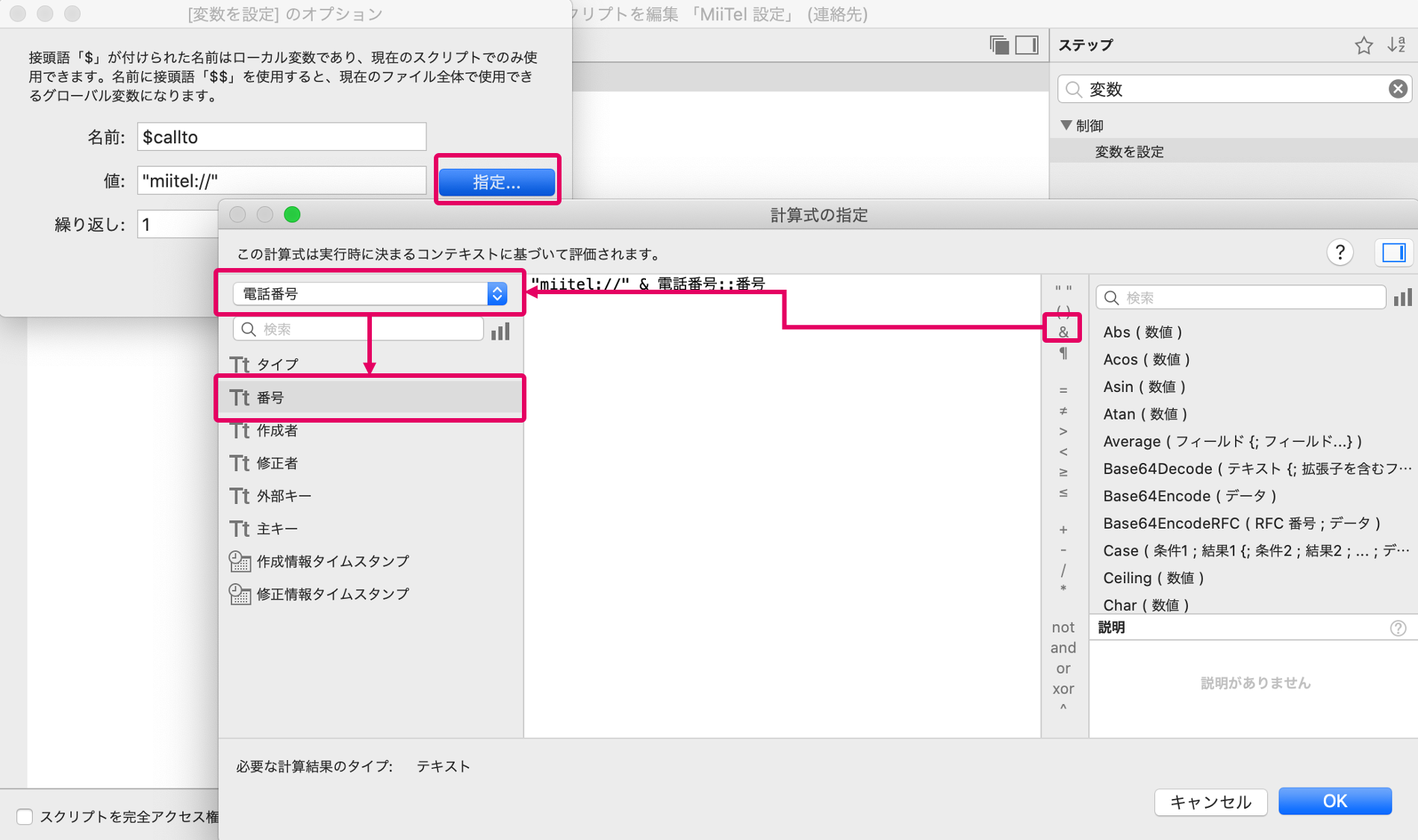Image resolution: width=1418 pixels, height=840 pixels.
Task: Insert the paragraph ¶ operator
Action: [1063, 353]
